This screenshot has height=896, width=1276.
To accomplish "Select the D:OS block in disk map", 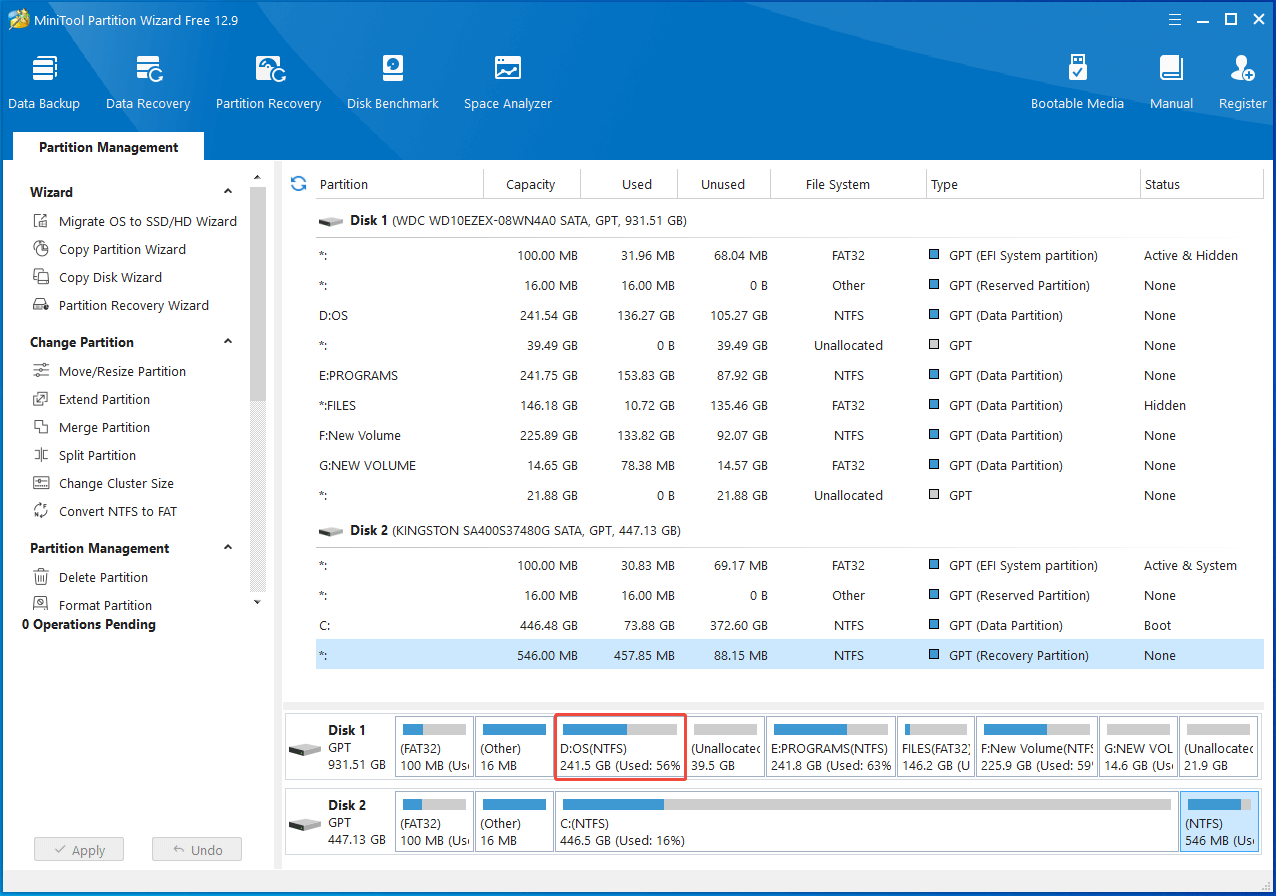I will click(x=620, y=748).
